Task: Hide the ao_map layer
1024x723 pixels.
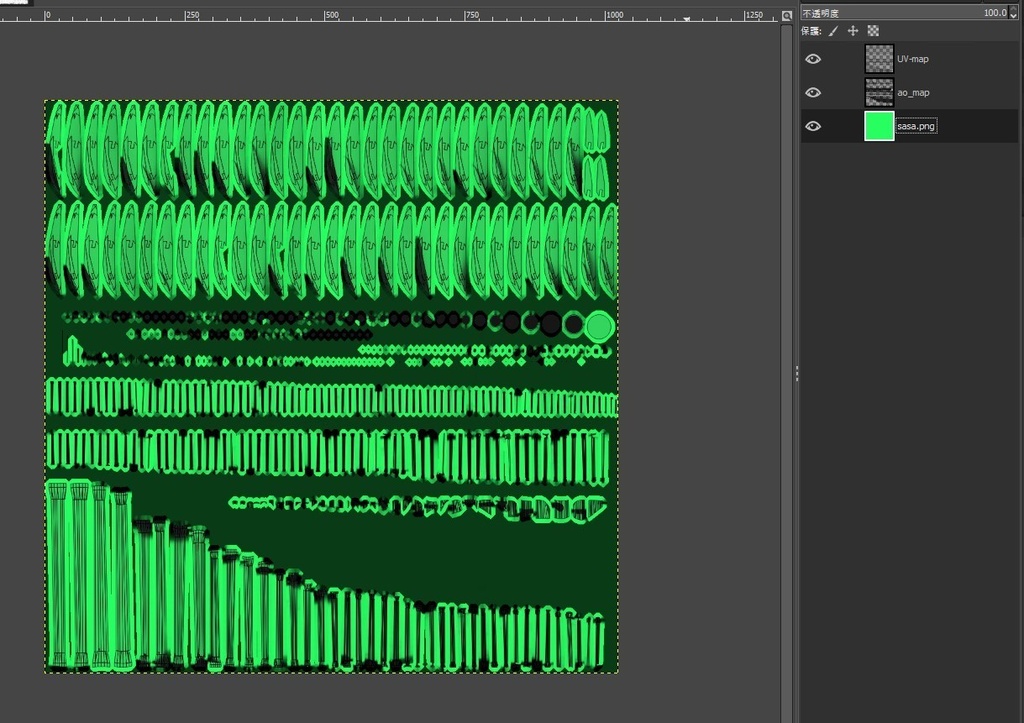Action: (813, 92)
